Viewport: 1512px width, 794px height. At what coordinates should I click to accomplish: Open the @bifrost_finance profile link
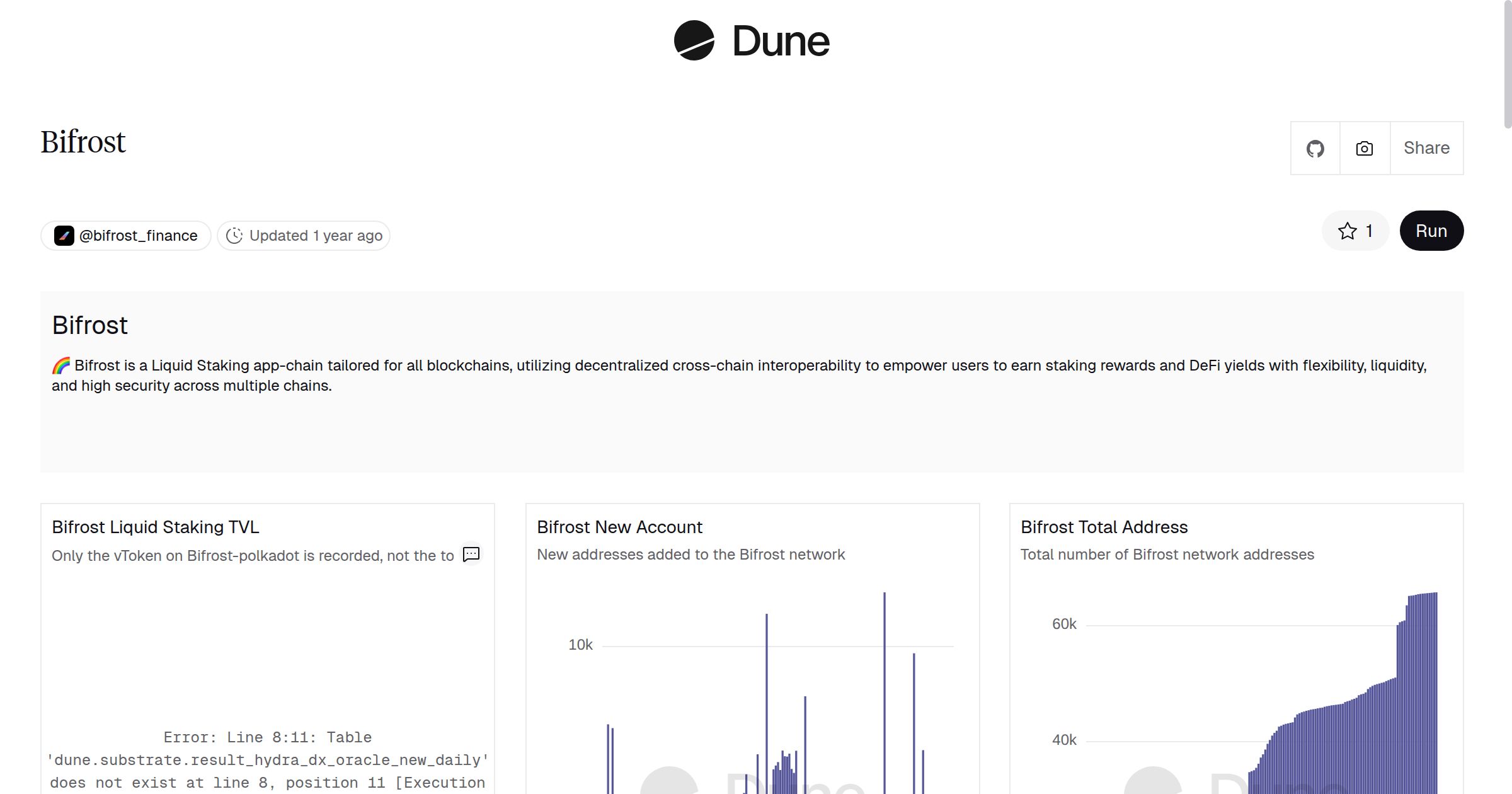[138, 236]
